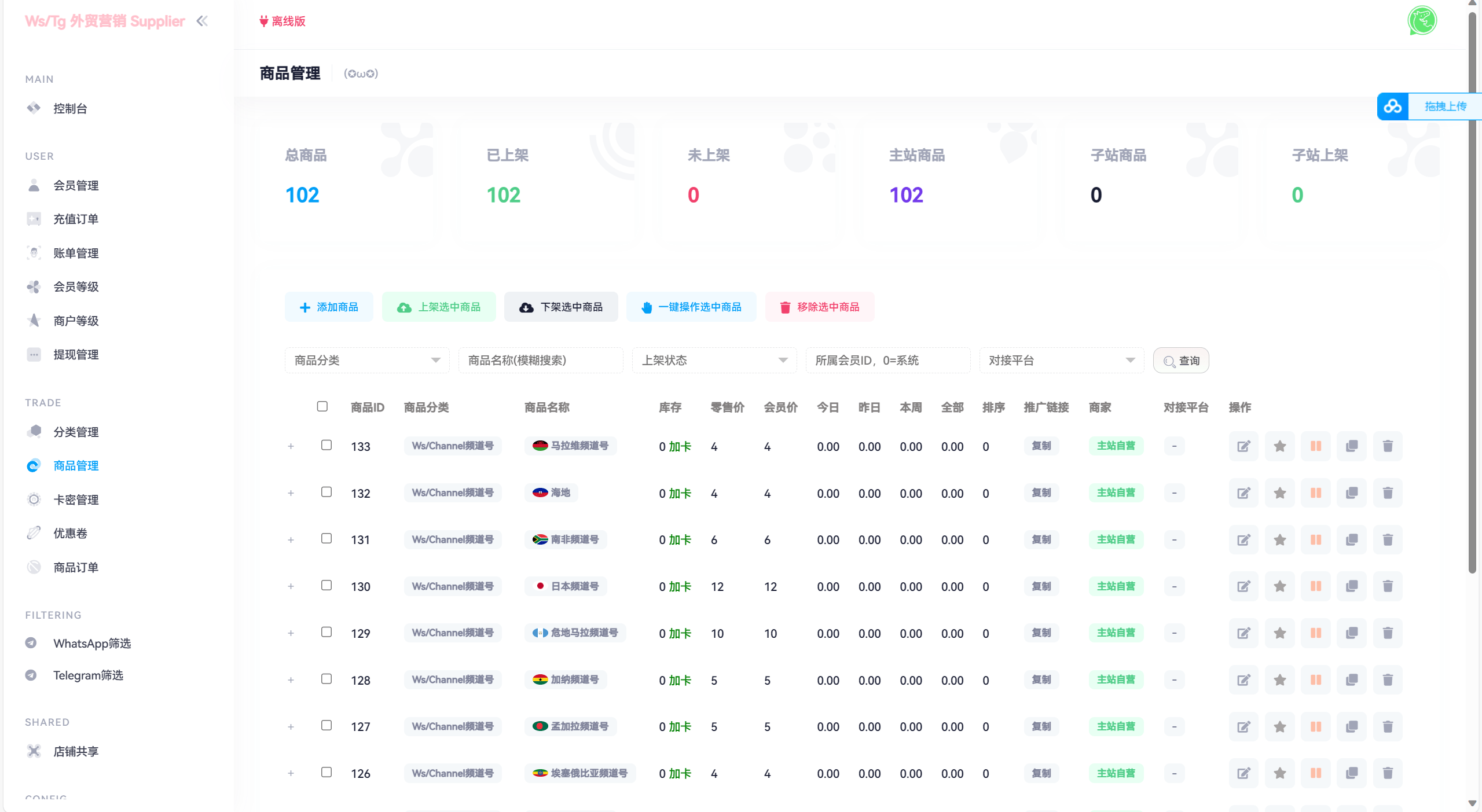Select the checkbox for product 133
Screen dimensions: 1482x812
(327, 445)
